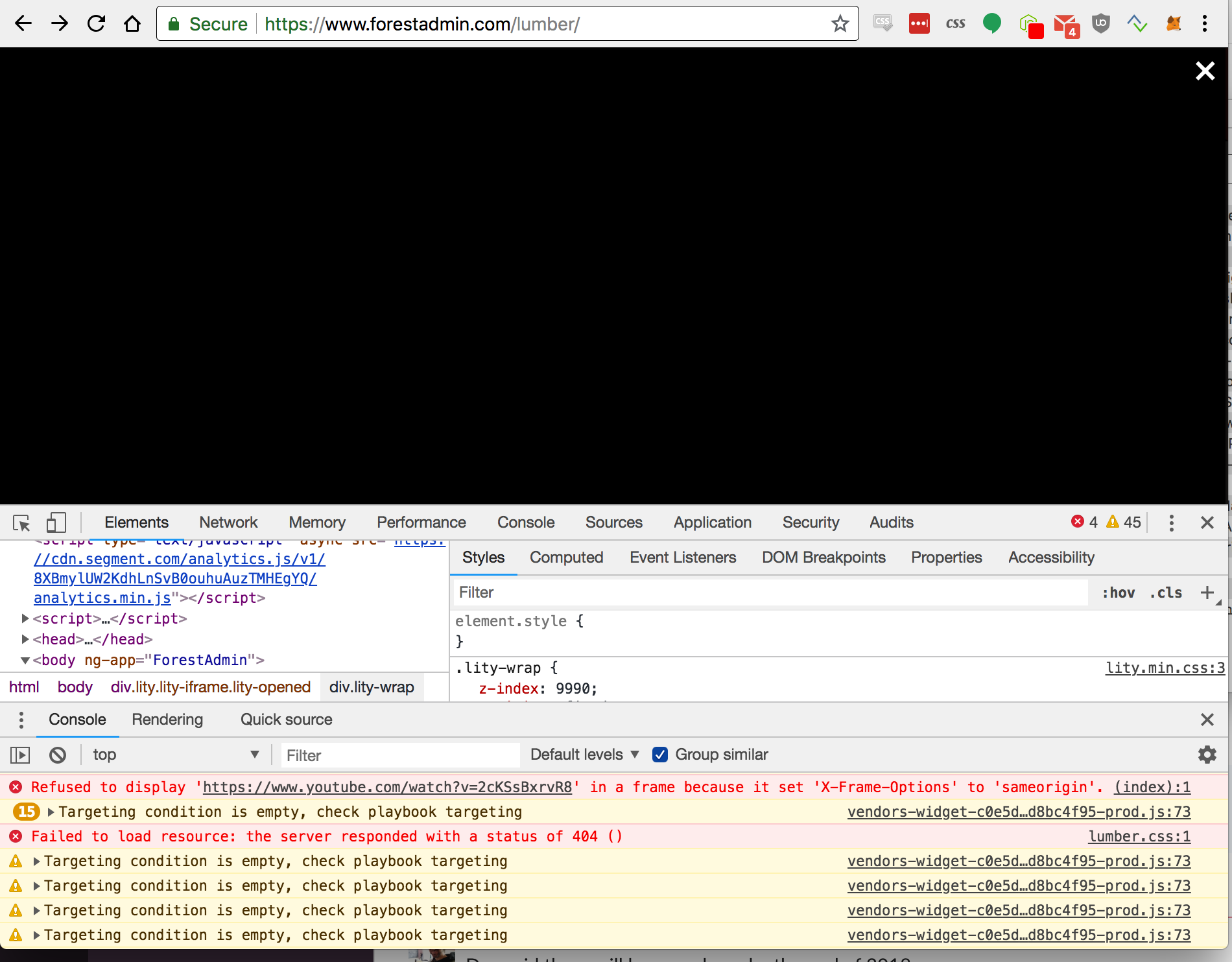Open the lity.min.css:3 stylesheet link
Image resolution: width=1232 pixels, height=962 pixels.
pos(1165,668)
